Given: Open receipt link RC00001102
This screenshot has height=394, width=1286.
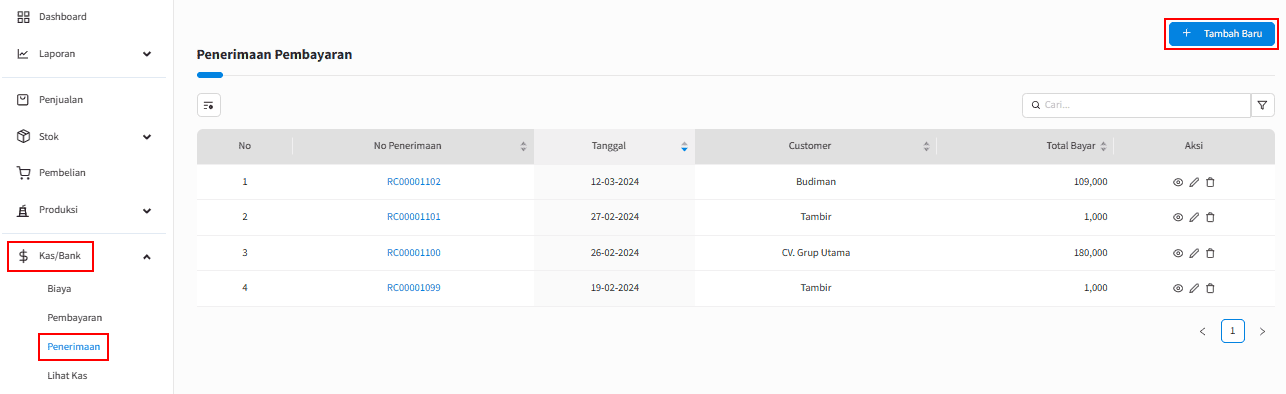Looking at the screenshot, I should click(x=414, y=182).
